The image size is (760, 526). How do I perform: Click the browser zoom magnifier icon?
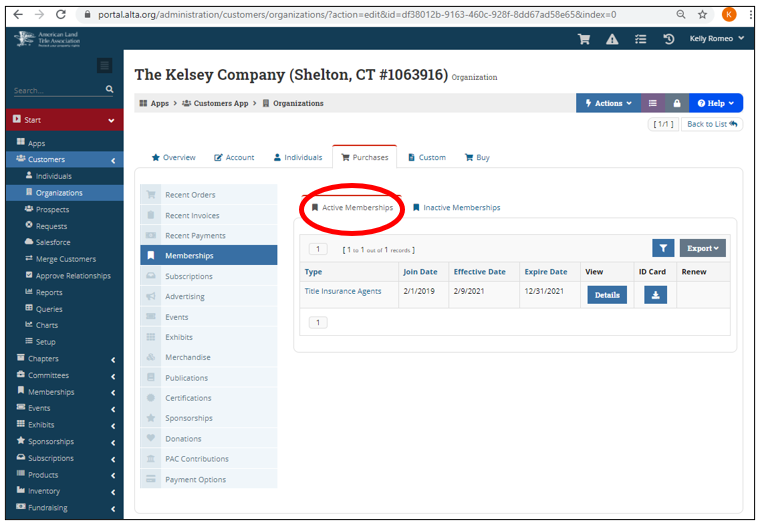click(681, 15)
